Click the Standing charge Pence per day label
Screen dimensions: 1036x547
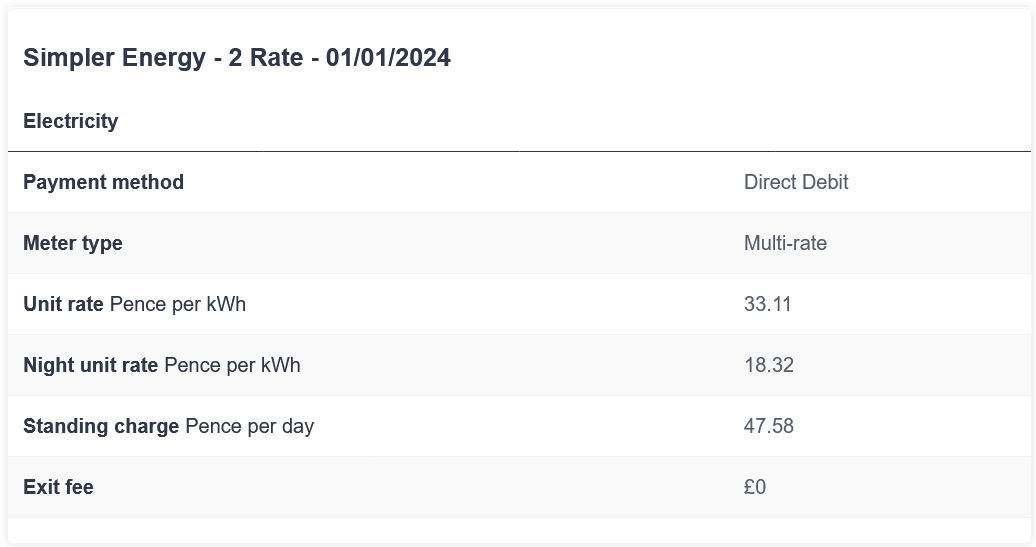(168, 426)
